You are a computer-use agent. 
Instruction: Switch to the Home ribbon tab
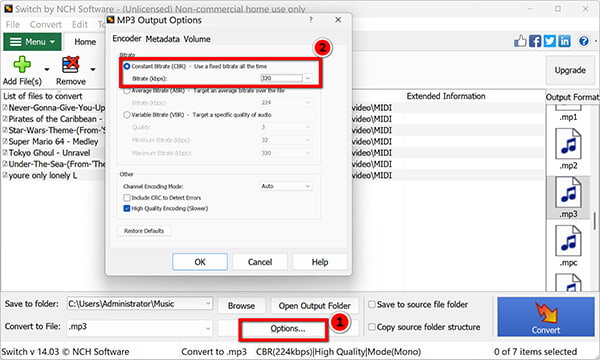tap(85, 42)
